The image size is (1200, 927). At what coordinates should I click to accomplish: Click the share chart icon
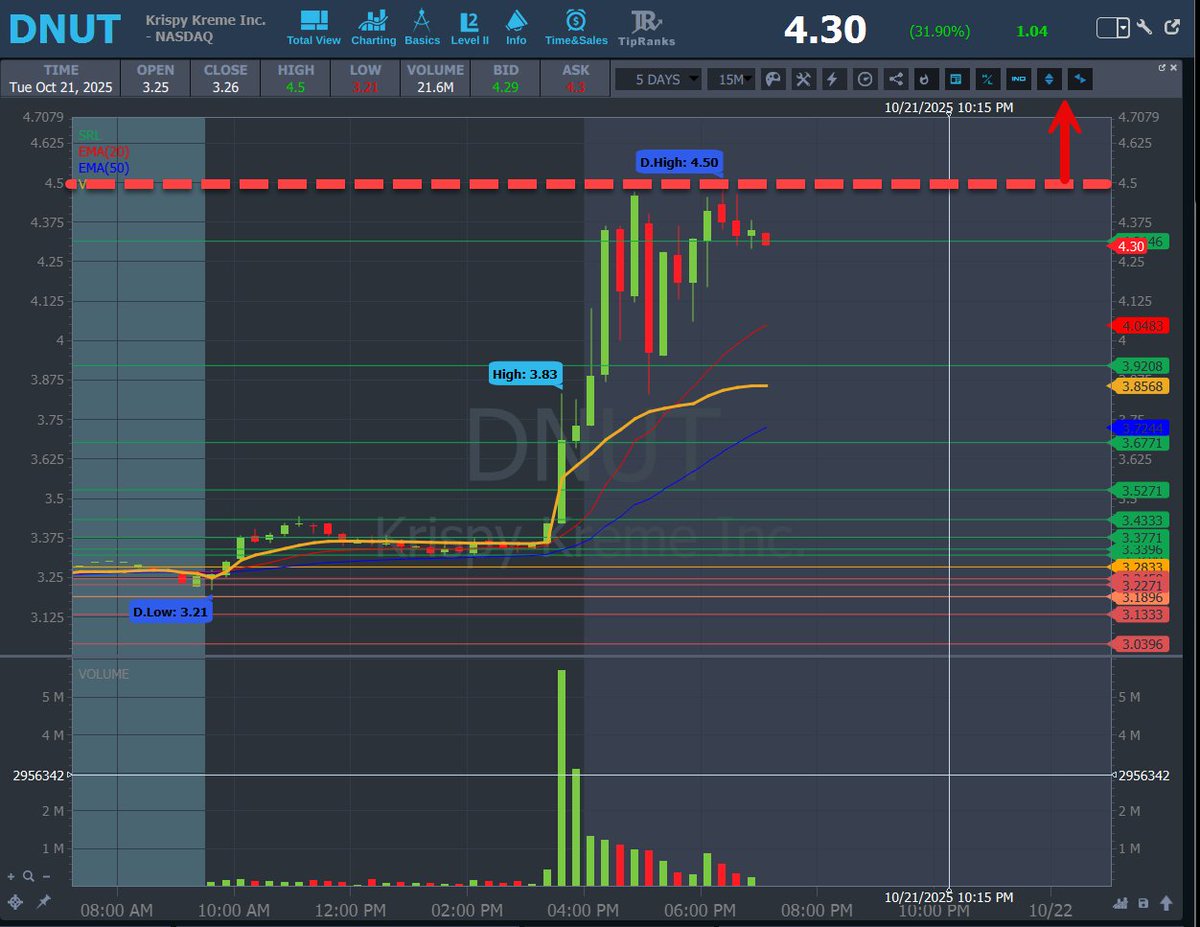(x=895, y=79)
